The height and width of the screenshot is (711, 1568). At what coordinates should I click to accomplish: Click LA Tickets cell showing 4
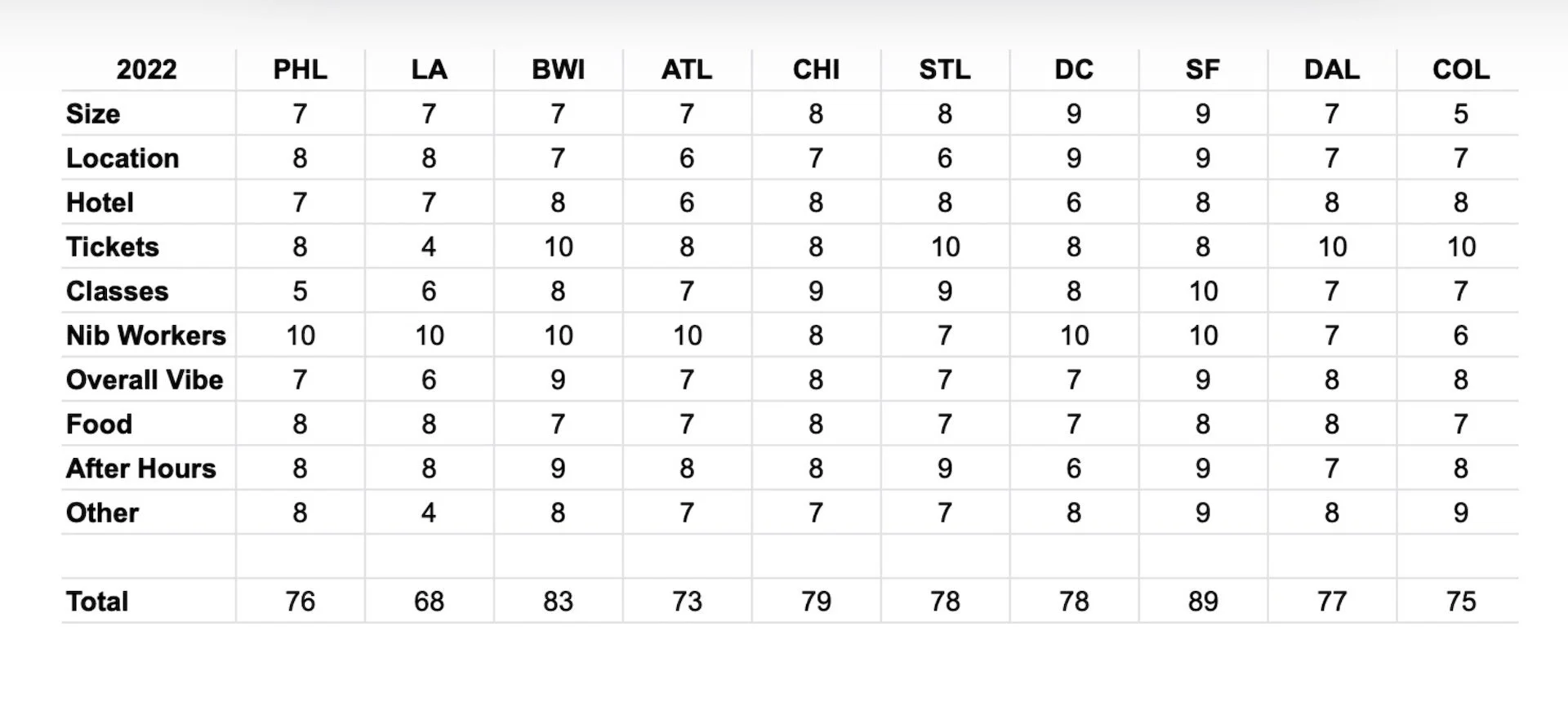click(430, 247)
